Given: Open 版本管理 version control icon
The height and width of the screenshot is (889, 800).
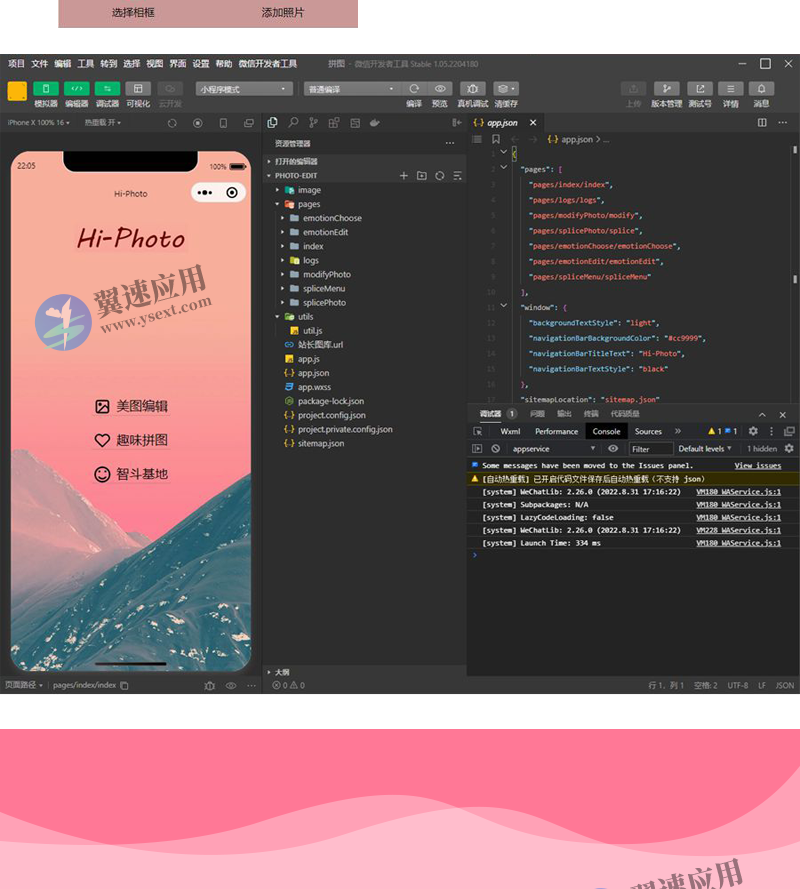Looking at the screenshot, I should click(x=666, y=89).
